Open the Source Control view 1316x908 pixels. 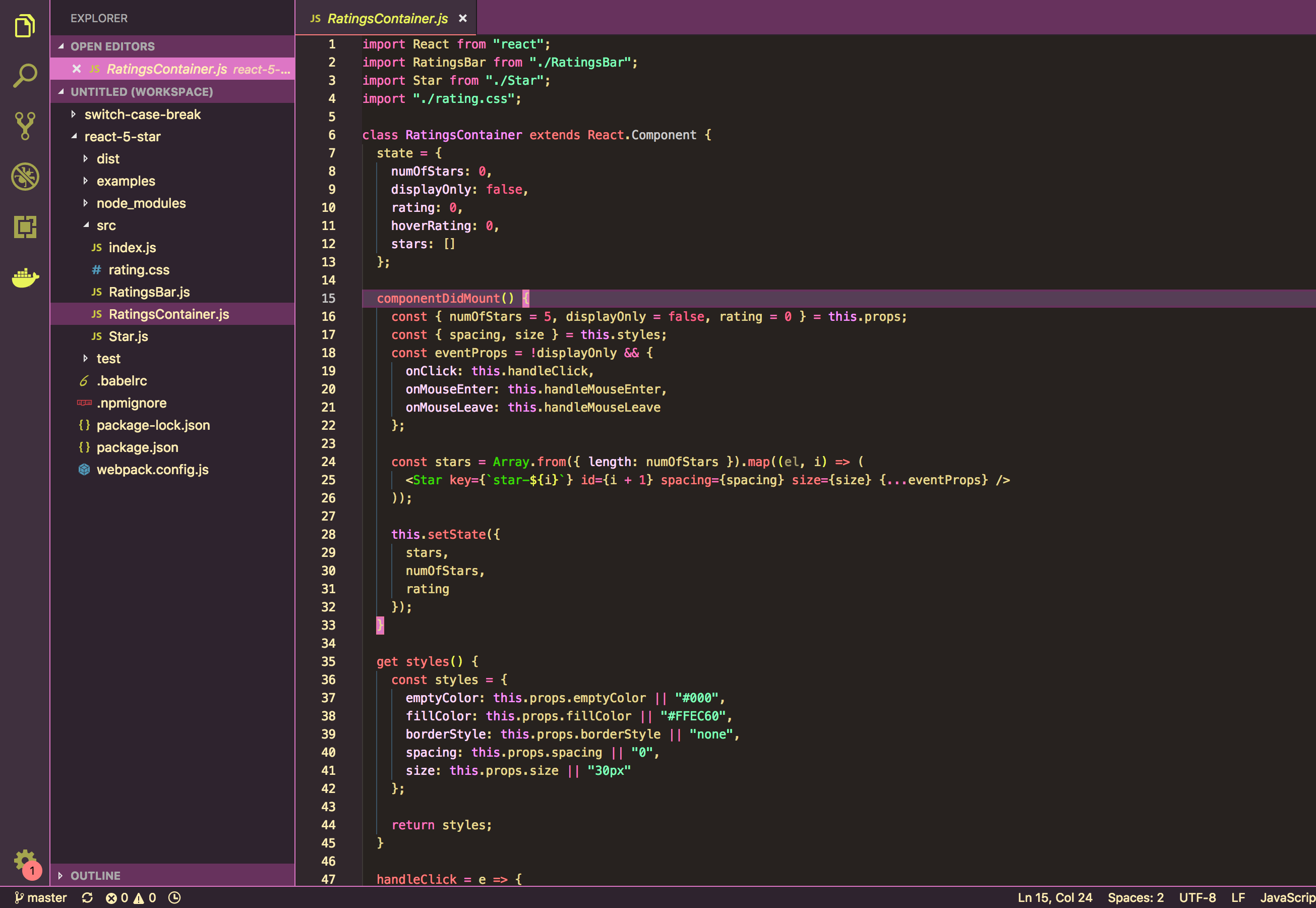[x=25, y=126]
